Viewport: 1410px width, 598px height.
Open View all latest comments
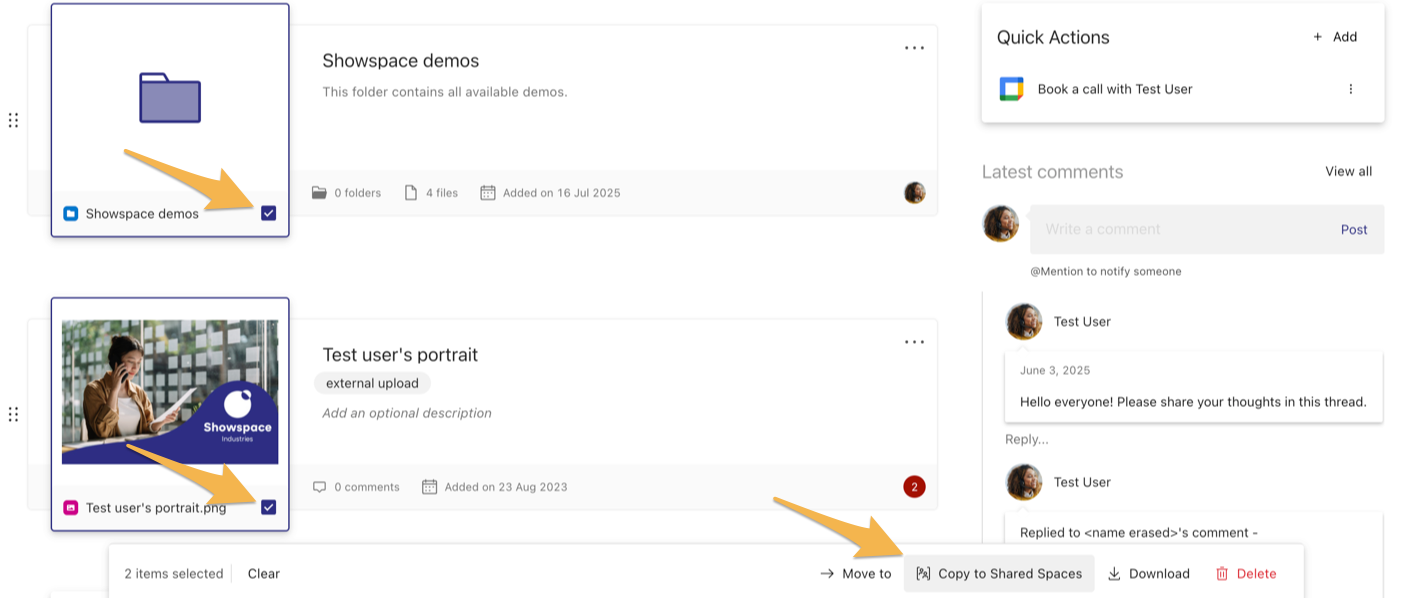(x=1348, y=171)
